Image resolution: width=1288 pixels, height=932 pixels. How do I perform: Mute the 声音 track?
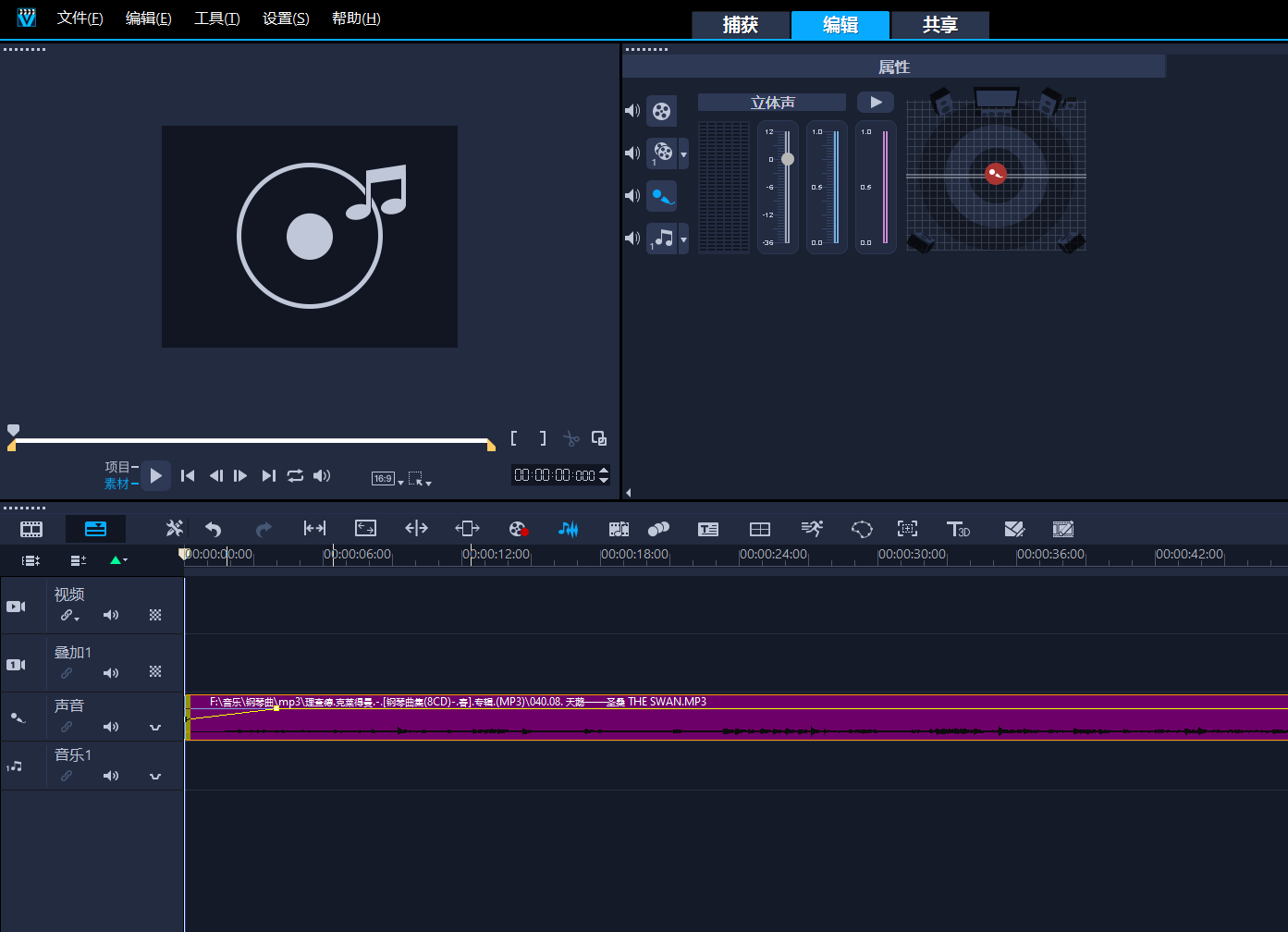click(111, 727)
